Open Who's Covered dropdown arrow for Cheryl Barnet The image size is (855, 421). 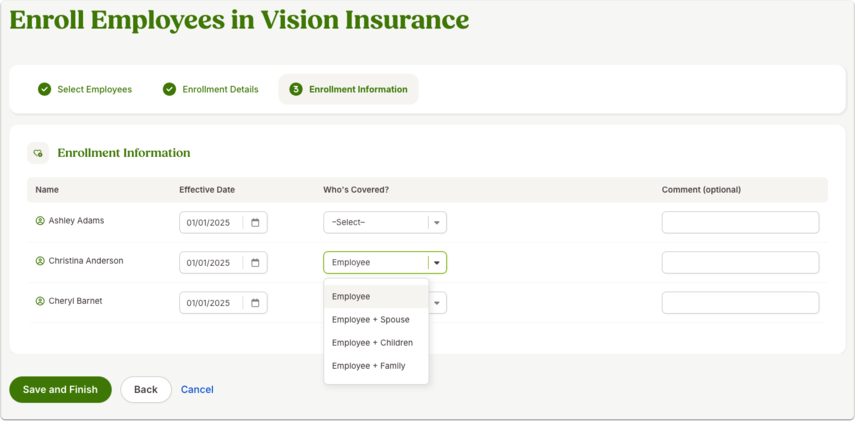coord(437,303)
